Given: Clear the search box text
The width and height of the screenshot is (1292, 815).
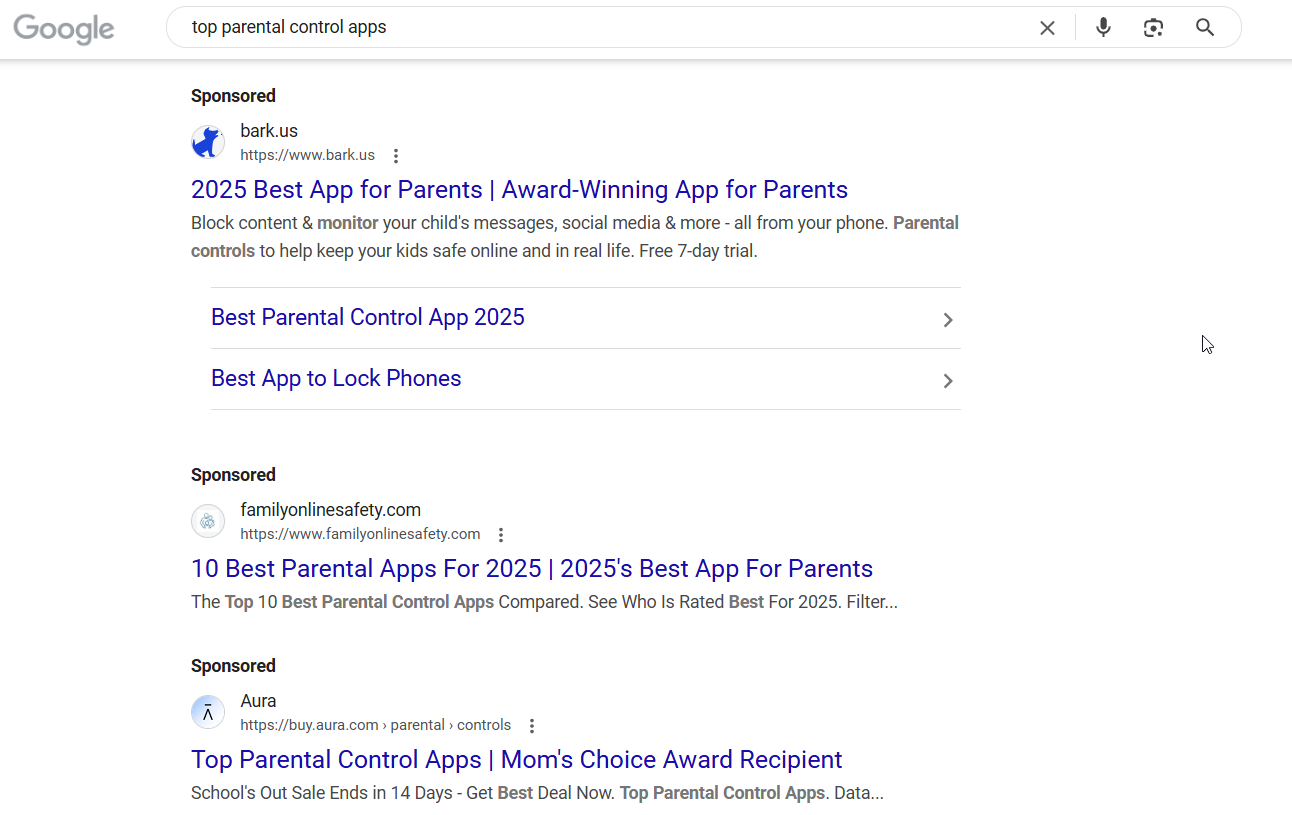Looking at the screenshot, I should pyautogui.click(x=1047, y=28).
